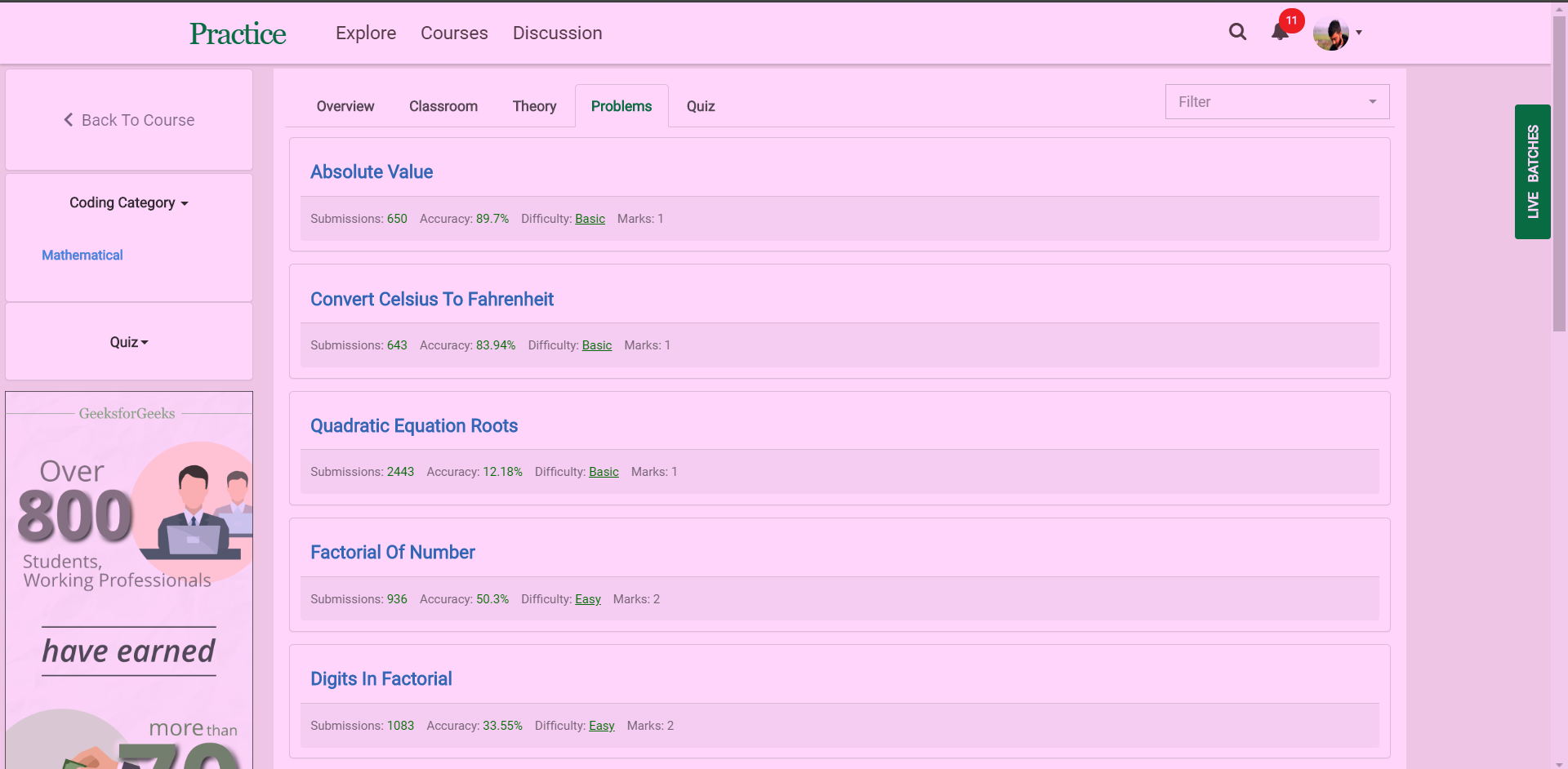
Task: Expand the Quiz sidebar dropdown
Action: click(129, 342)
